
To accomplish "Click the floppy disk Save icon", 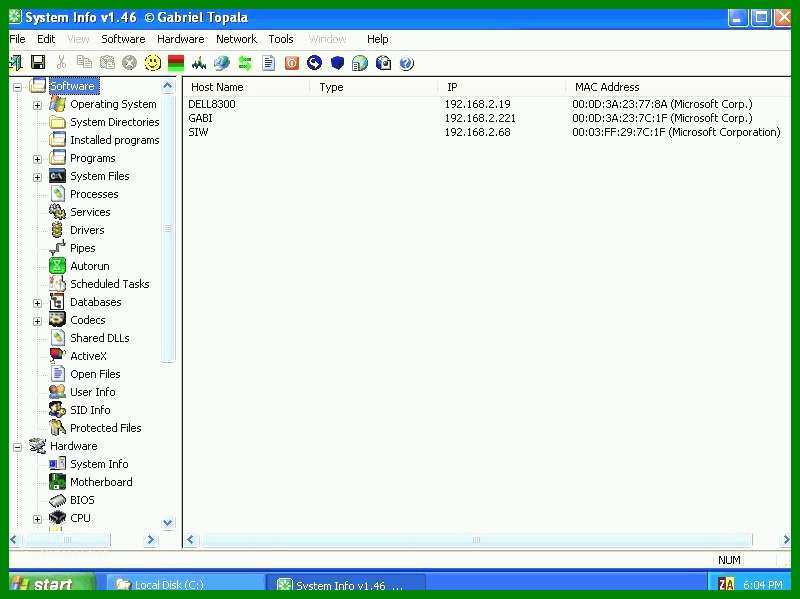I will point(38,63).
